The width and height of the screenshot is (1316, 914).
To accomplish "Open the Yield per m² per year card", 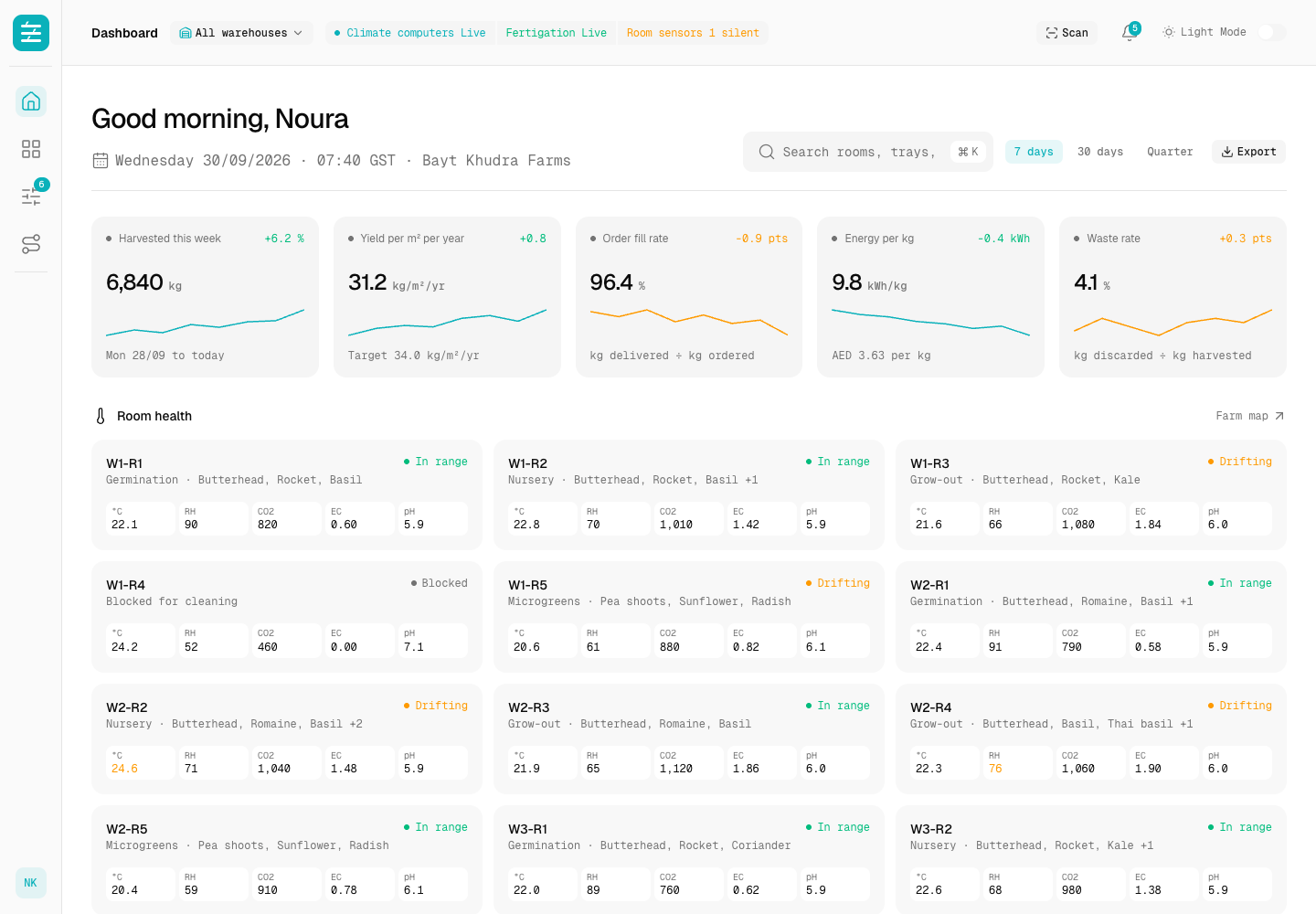I will [447, 297].
